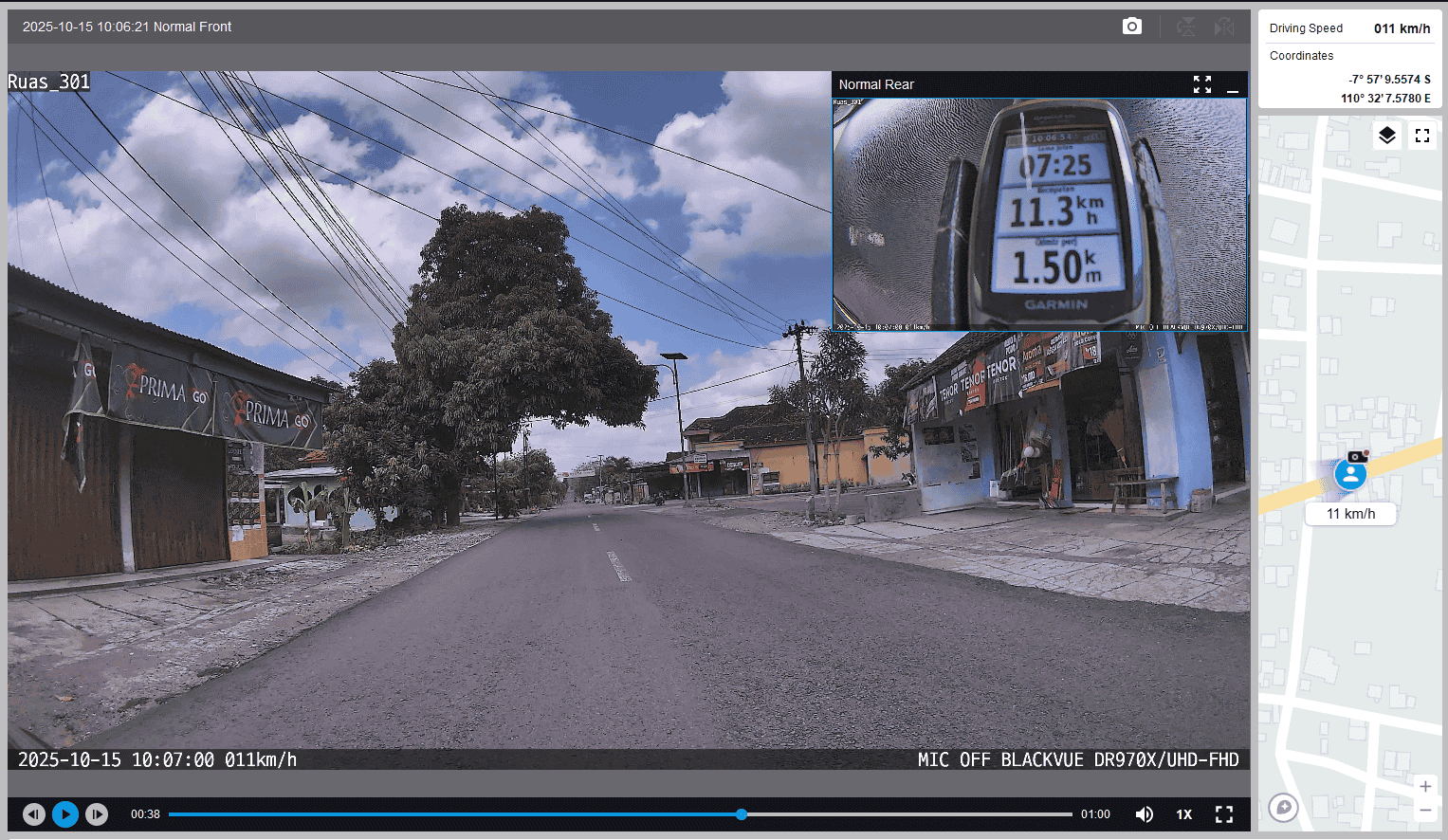
Task: Click the map compass icon
Action: click(x=1283, y=807)
